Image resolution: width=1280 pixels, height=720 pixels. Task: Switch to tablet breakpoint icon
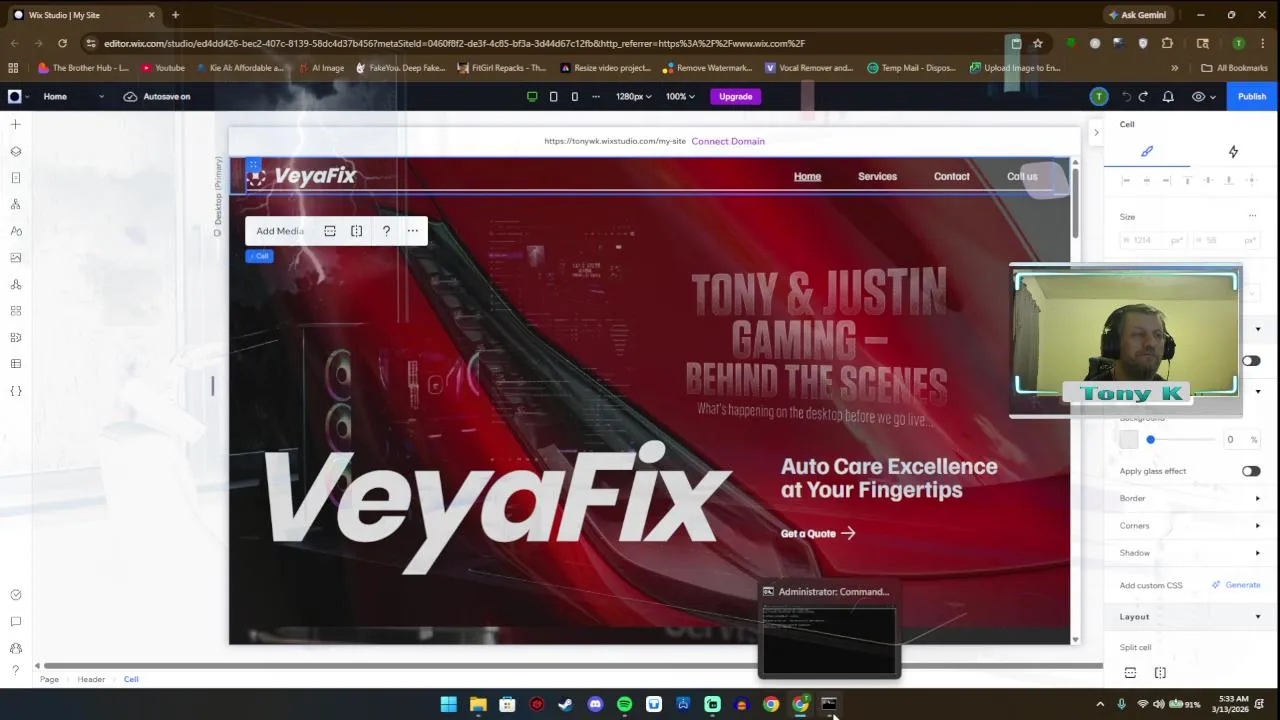point(553,96)
